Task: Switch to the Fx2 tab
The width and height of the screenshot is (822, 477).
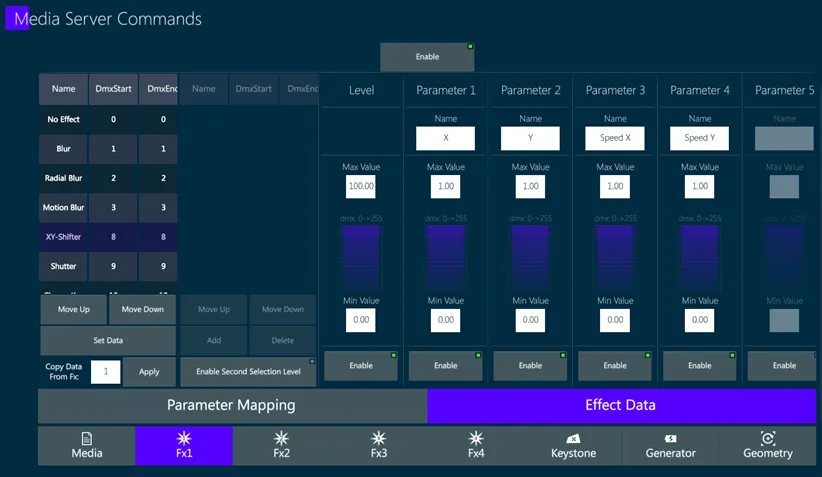Action: click(282, 446)
